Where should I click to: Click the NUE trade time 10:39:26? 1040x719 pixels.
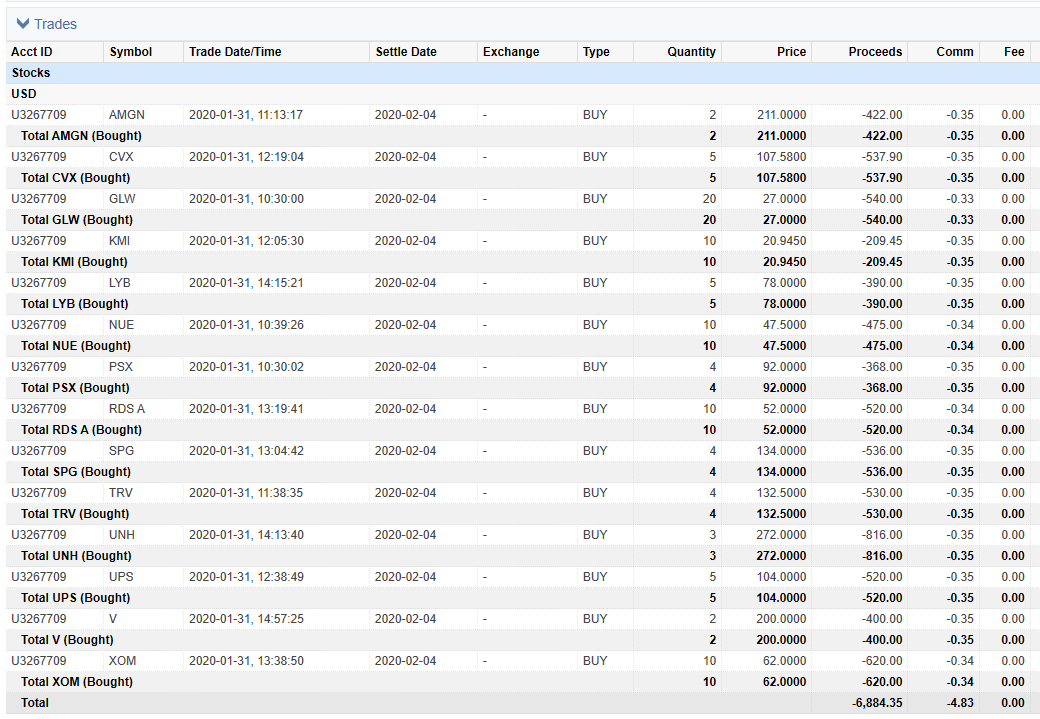click(280, 325)
